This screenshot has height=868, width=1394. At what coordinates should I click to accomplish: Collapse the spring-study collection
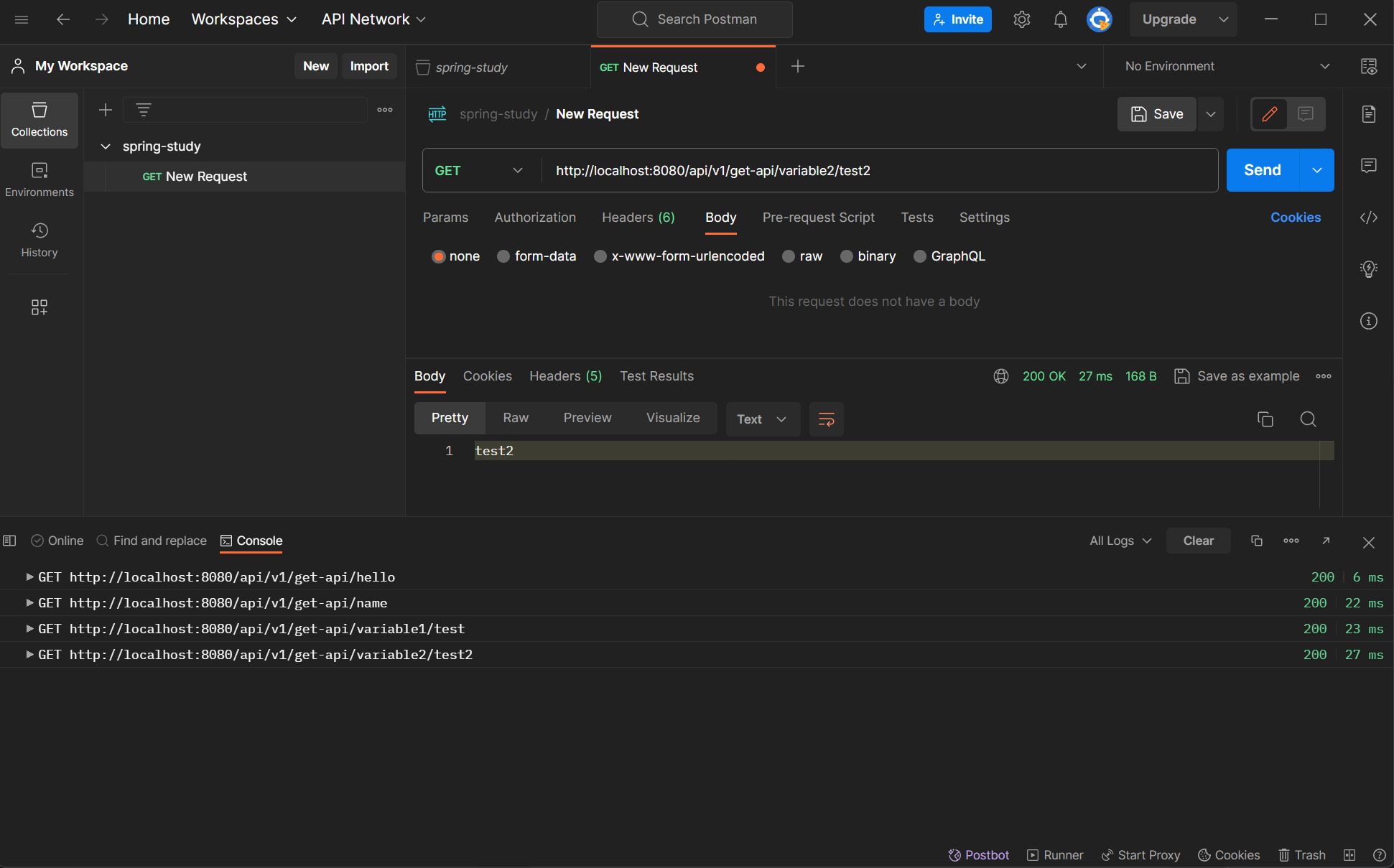click(106, 146)
